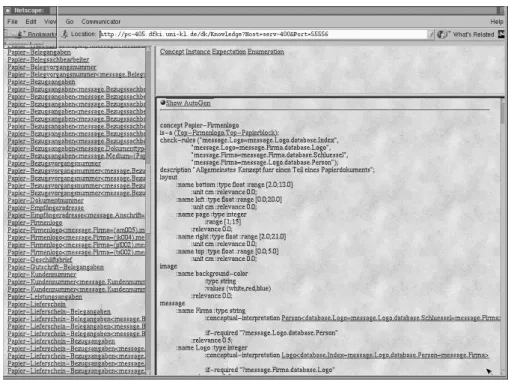Focus the Location URL input field
Viewport: 511px width, 384px height.
click(x=263, y=34)
